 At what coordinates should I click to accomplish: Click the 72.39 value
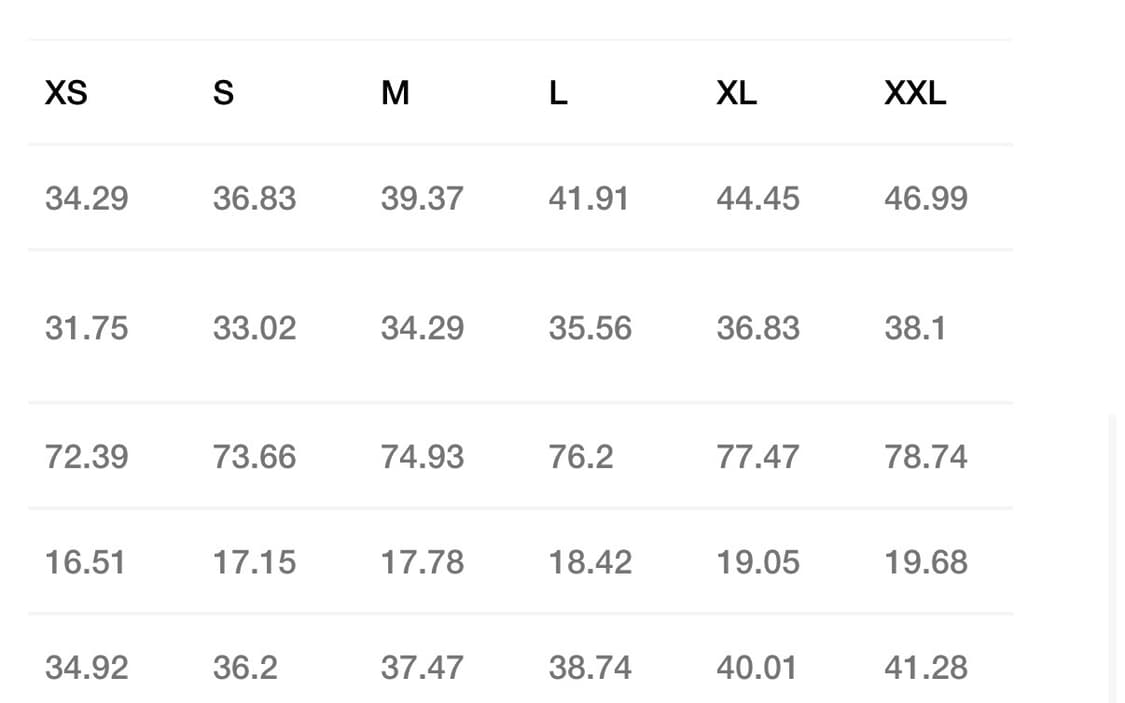tap(86, 457)
